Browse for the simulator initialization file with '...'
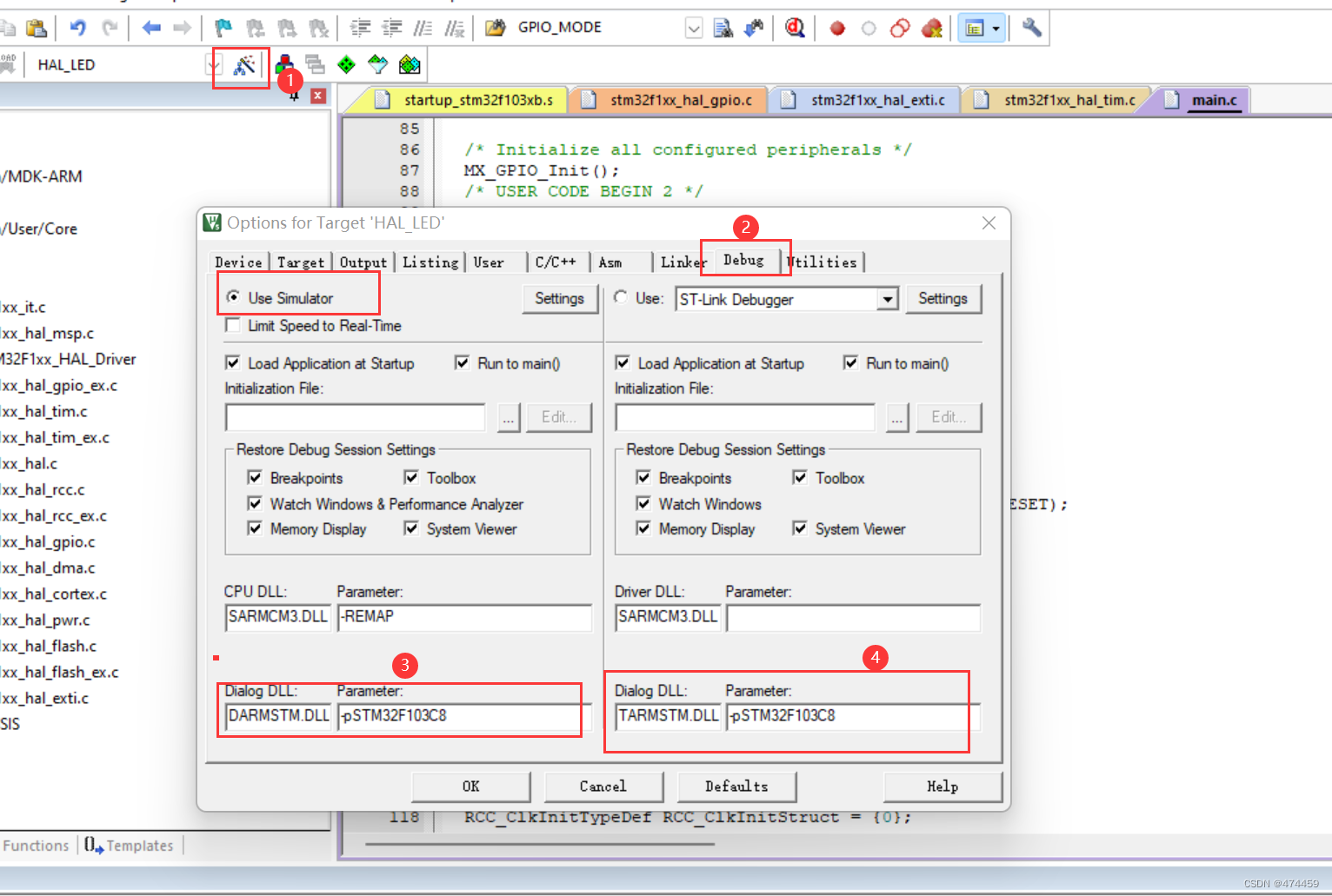This screenshot has width=1332, height=896. pos(509,417)
